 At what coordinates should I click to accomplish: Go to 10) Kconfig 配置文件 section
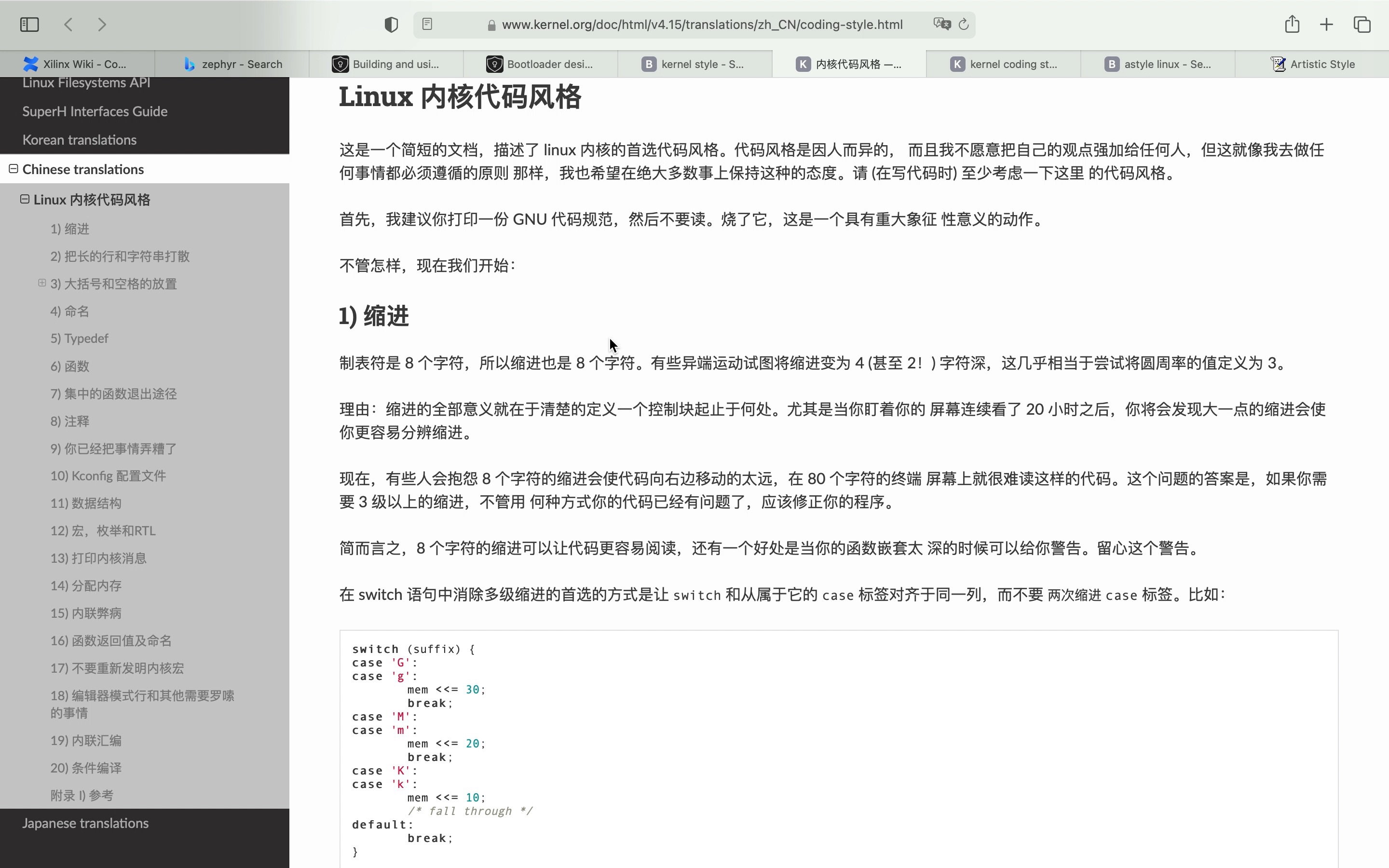108,476
